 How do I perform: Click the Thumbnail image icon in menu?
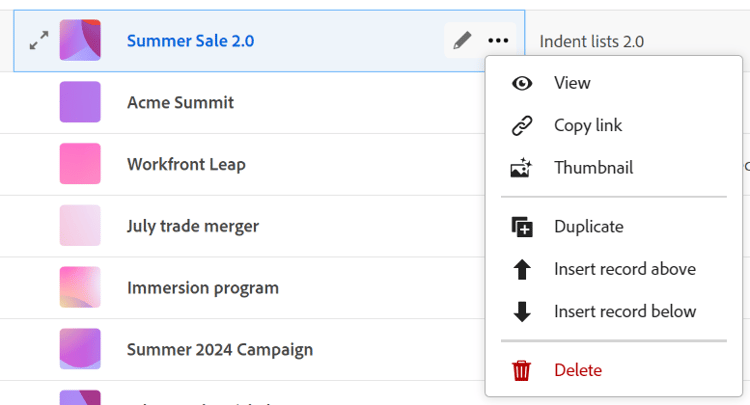click(522, 168)
